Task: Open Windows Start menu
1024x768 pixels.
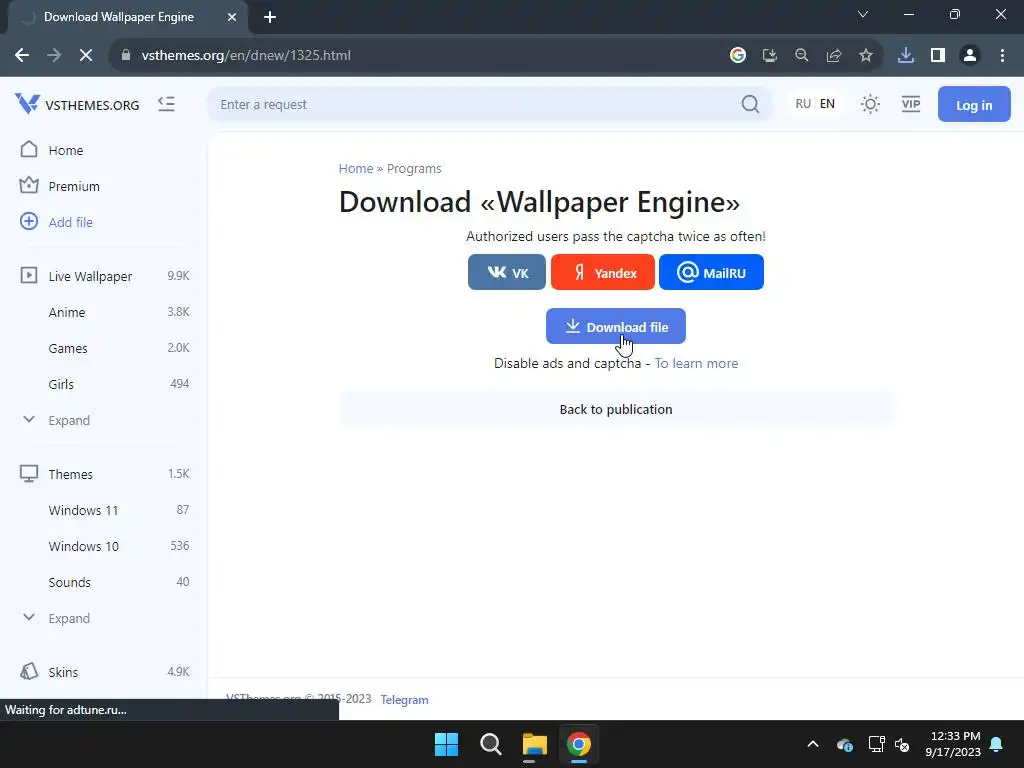Action: [447, 744]
